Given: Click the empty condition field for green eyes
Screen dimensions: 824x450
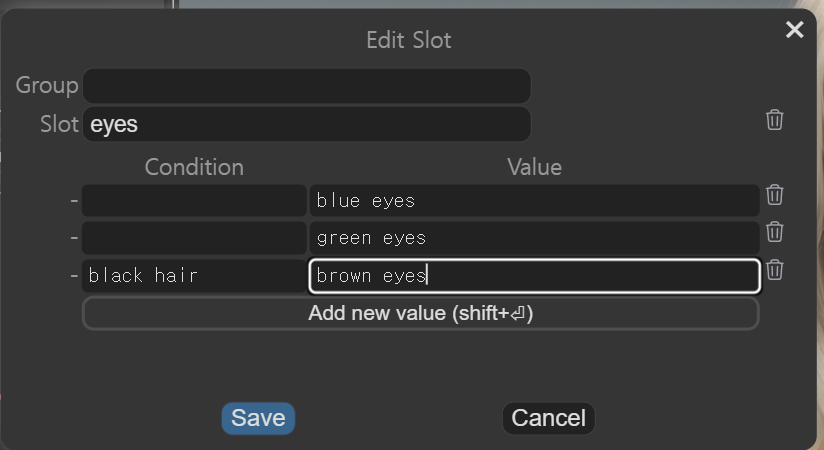Looking at the screenshot, I should tap(194, 238).
